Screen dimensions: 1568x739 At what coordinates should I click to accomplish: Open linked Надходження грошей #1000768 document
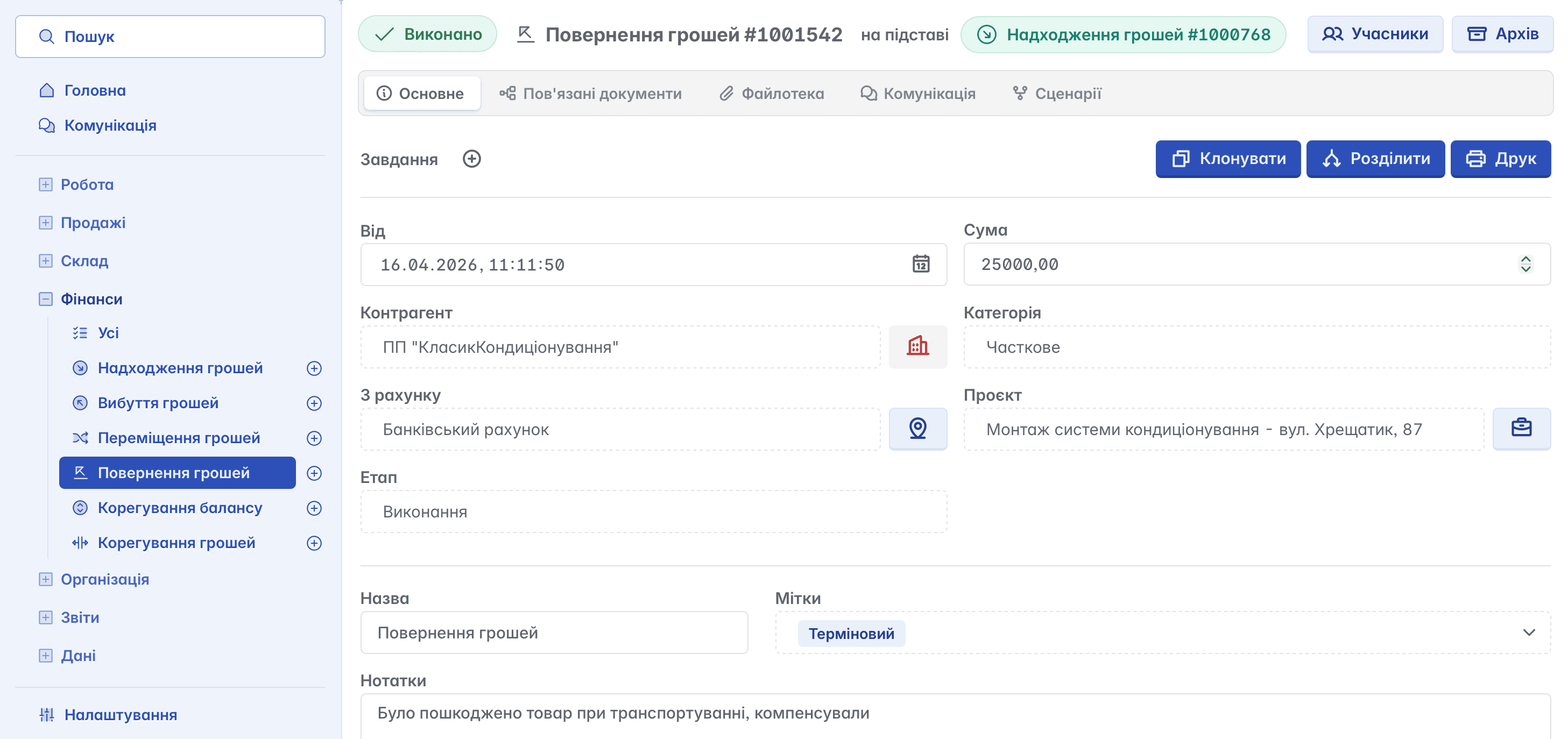tap(1123, 34)
